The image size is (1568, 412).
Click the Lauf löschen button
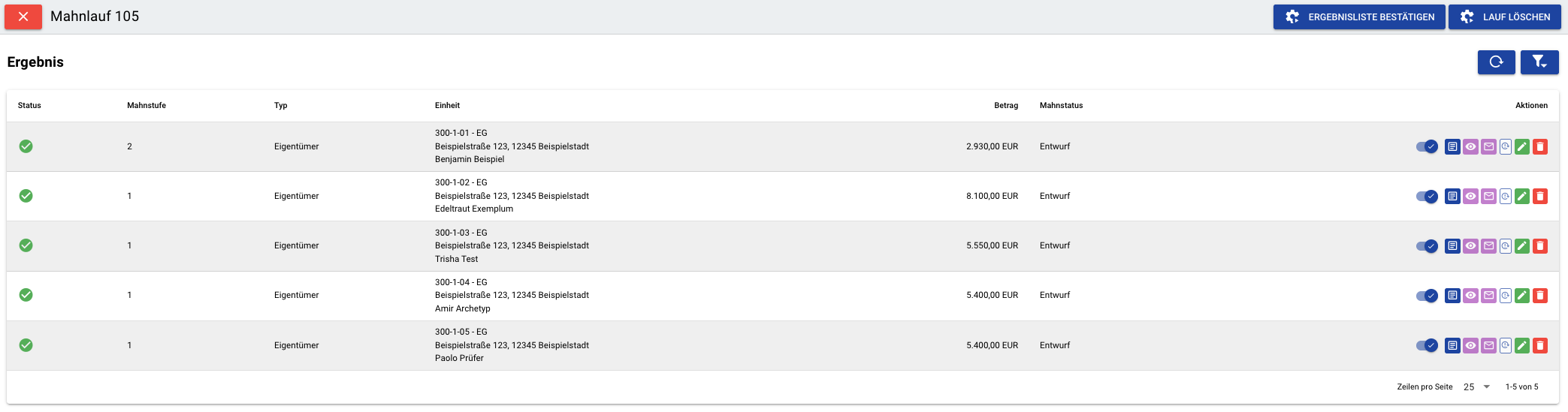(1504, 17)
